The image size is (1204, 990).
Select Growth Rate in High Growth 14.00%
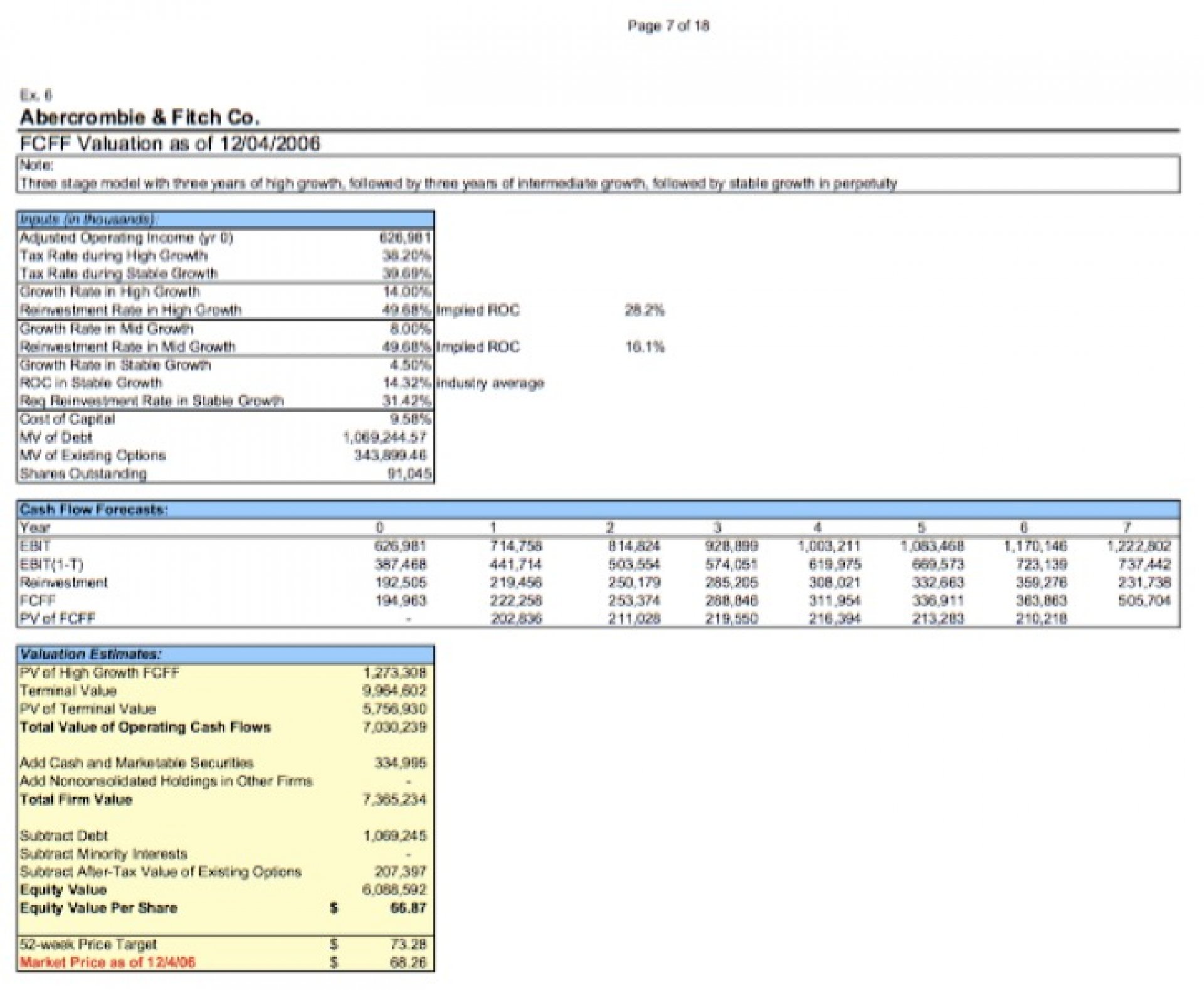coord(407,292)
